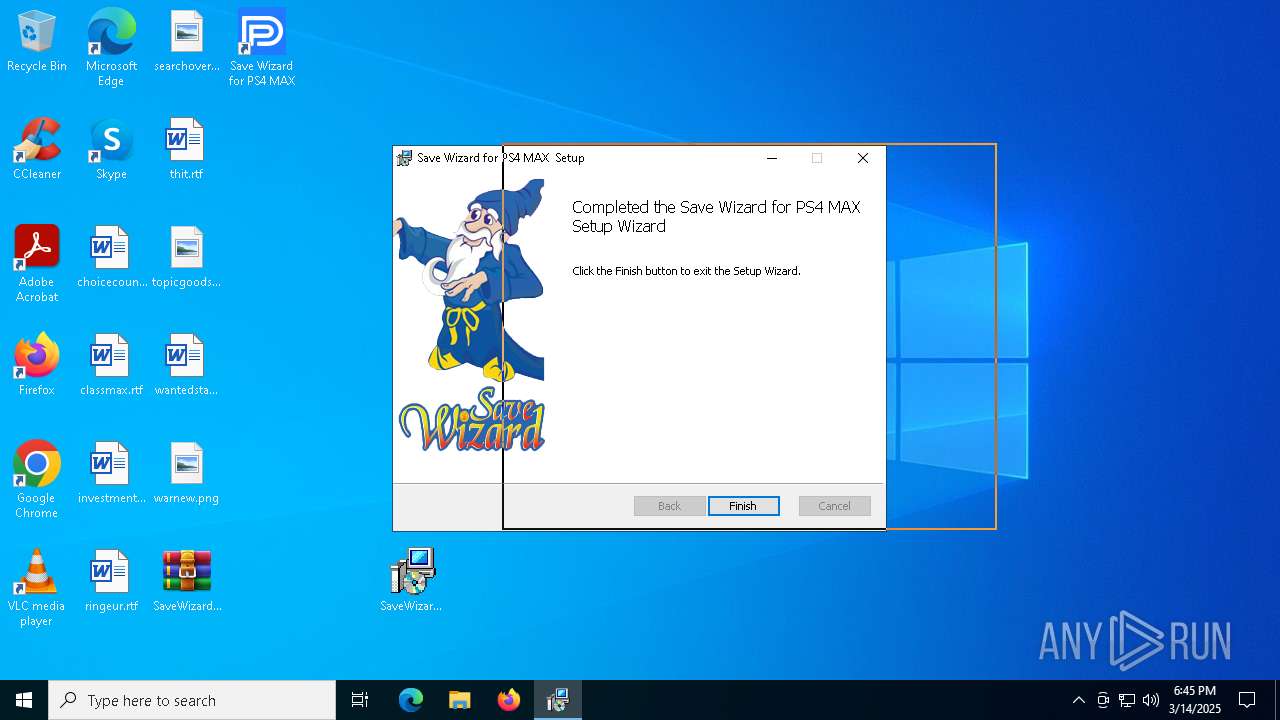Open the notification center icon
The width and height of the screenshot is (1280, 720).
coord(1247,700)
